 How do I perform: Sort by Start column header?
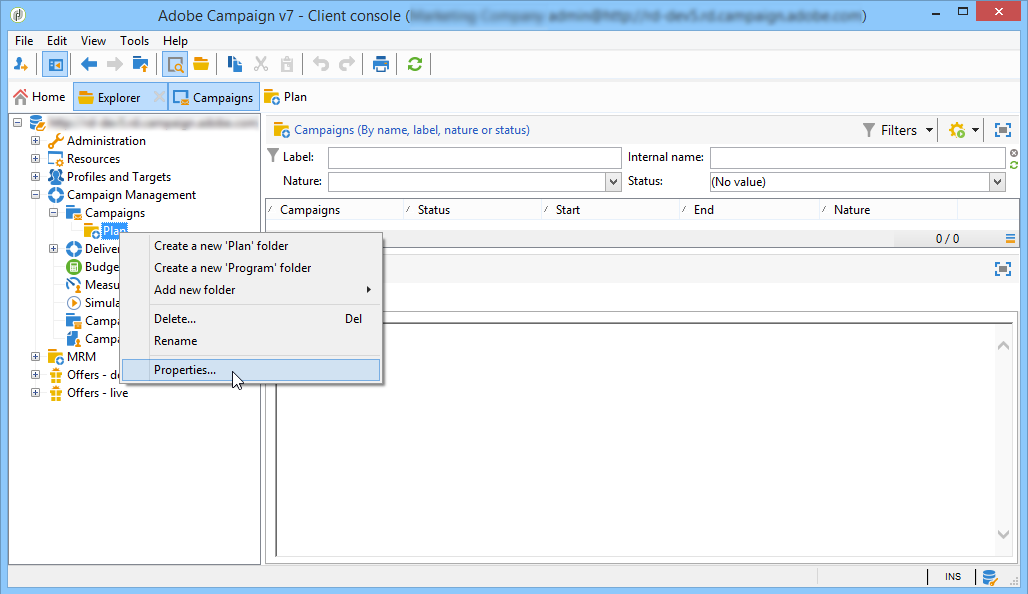[x=610, y=210]
